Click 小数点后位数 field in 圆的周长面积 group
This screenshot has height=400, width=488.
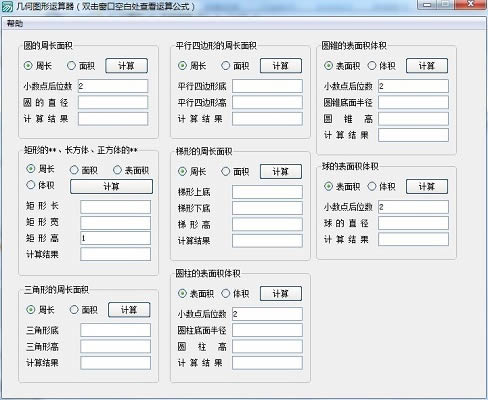pos(113,86)
